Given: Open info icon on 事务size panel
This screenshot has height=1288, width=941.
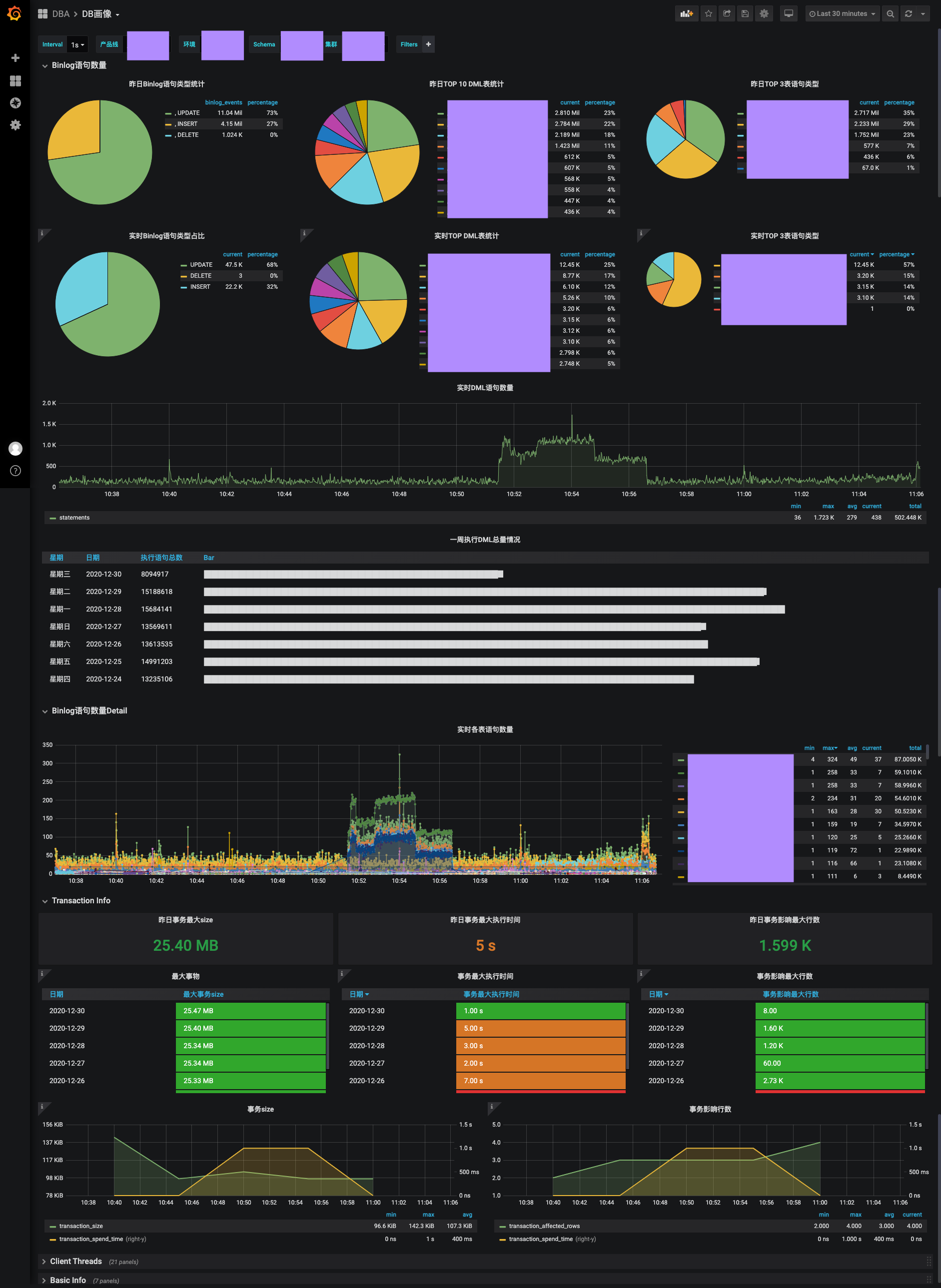Looking at the screenshot, I should pyautogui.click(x=42, y=1106).
